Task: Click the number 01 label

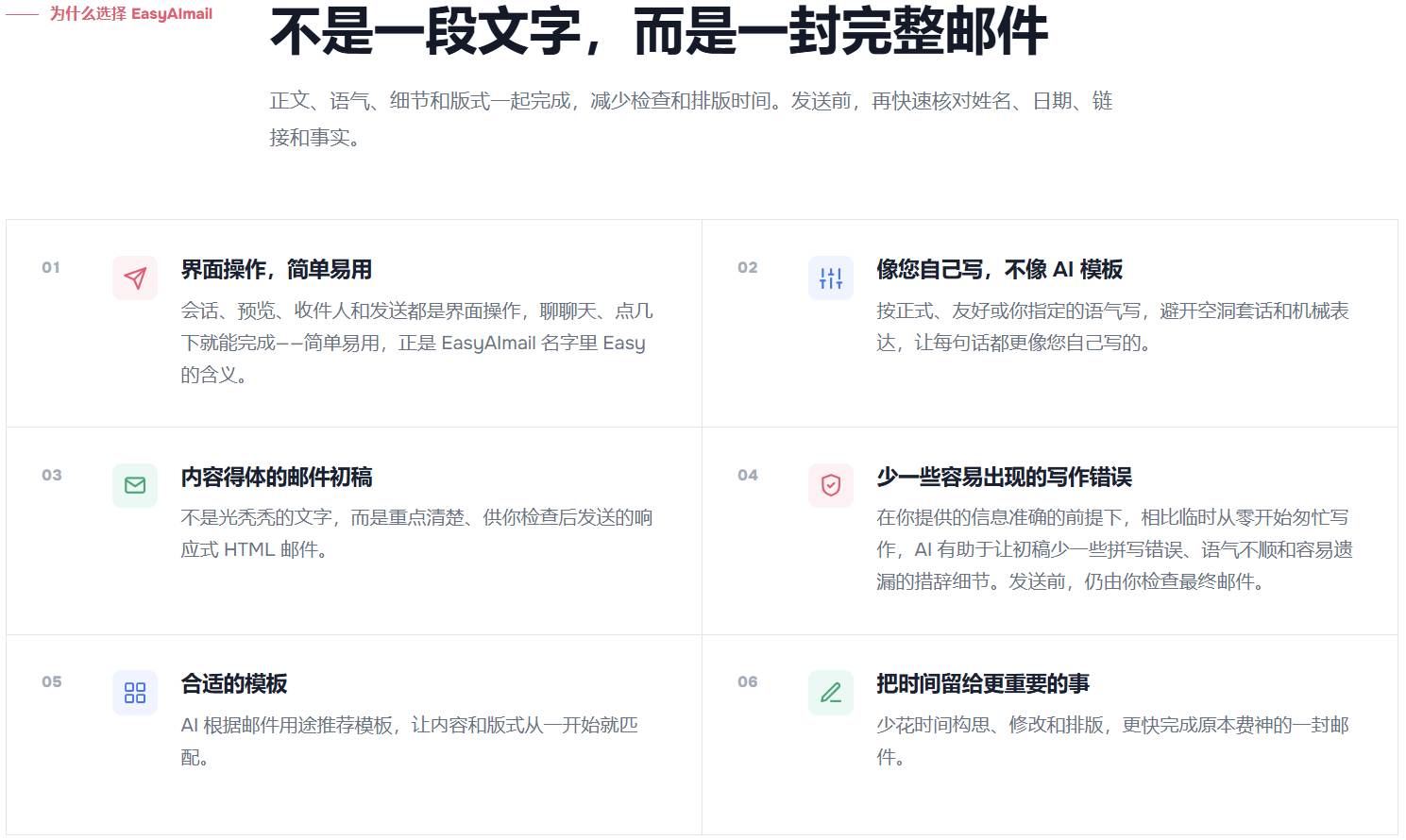Action: (x=51, y=268)
